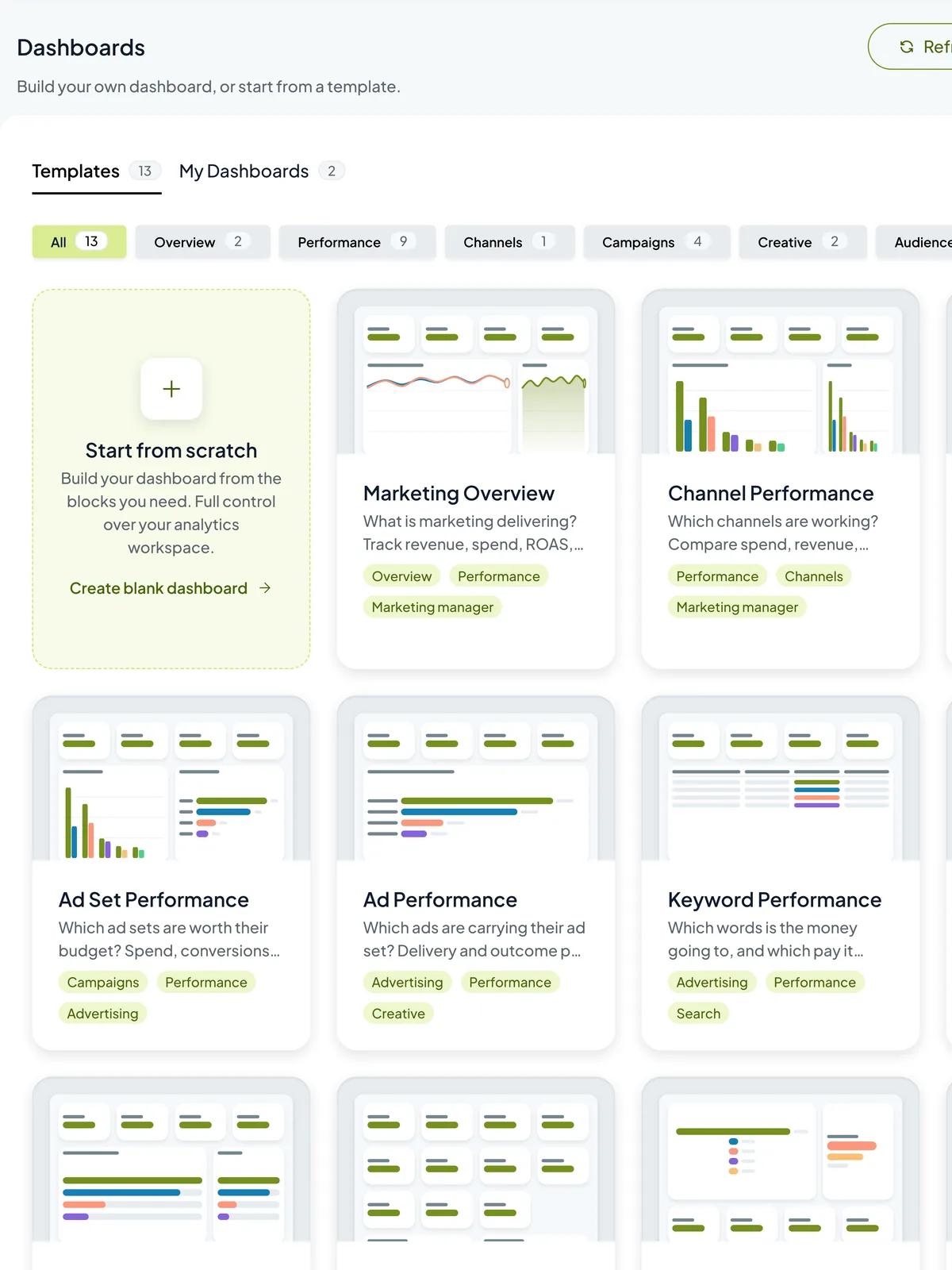Click the plus icon in Start from scratch
Screen dimensions: 952x1270
(x=171, y=389)
